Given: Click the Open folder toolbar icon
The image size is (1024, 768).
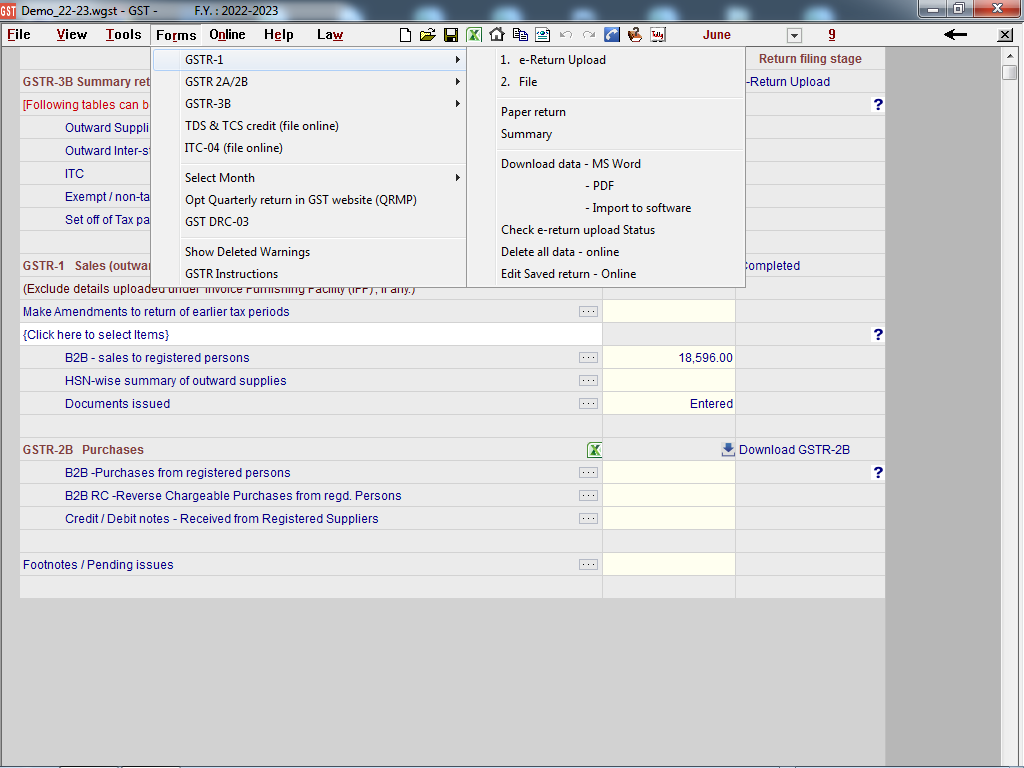Looking at the screenshot, I should [428, 35].
